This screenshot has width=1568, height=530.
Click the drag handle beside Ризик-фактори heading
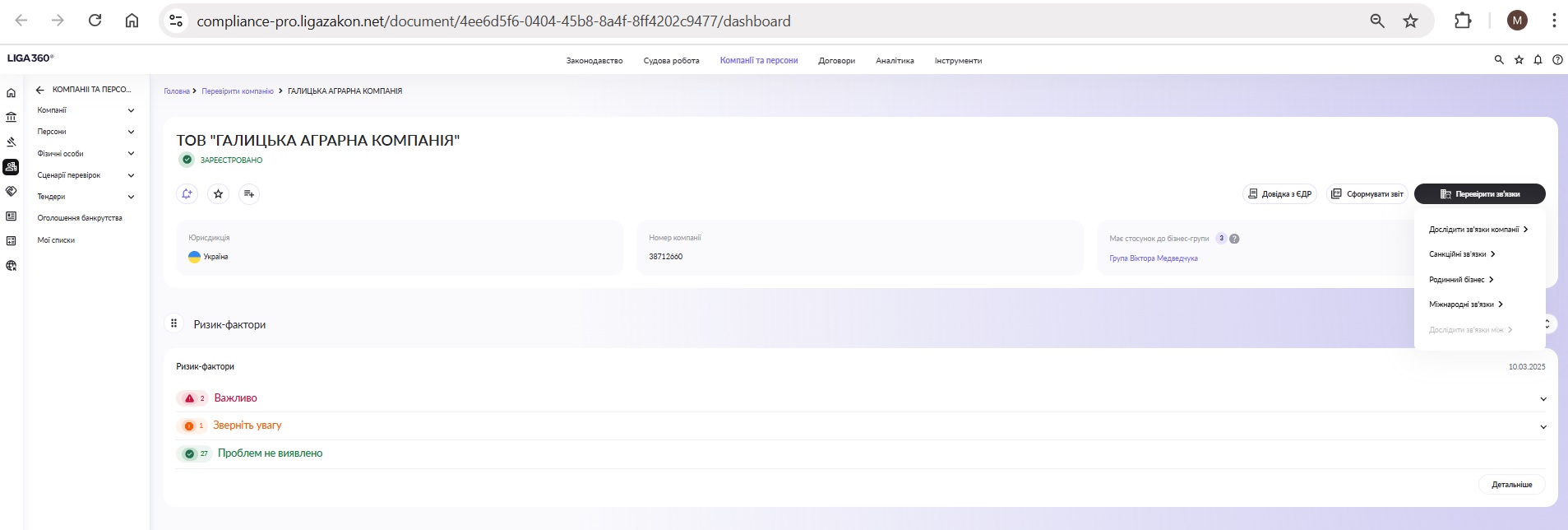(x=173, y=323)
